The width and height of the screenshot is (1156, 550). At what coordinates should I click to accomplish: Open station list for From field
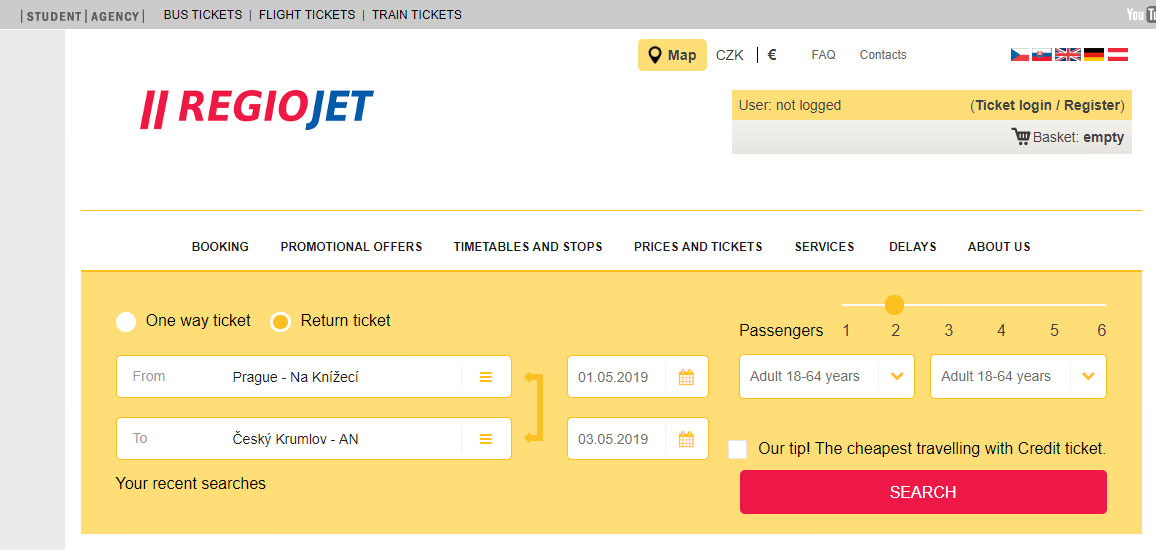[x=486, y=377]
